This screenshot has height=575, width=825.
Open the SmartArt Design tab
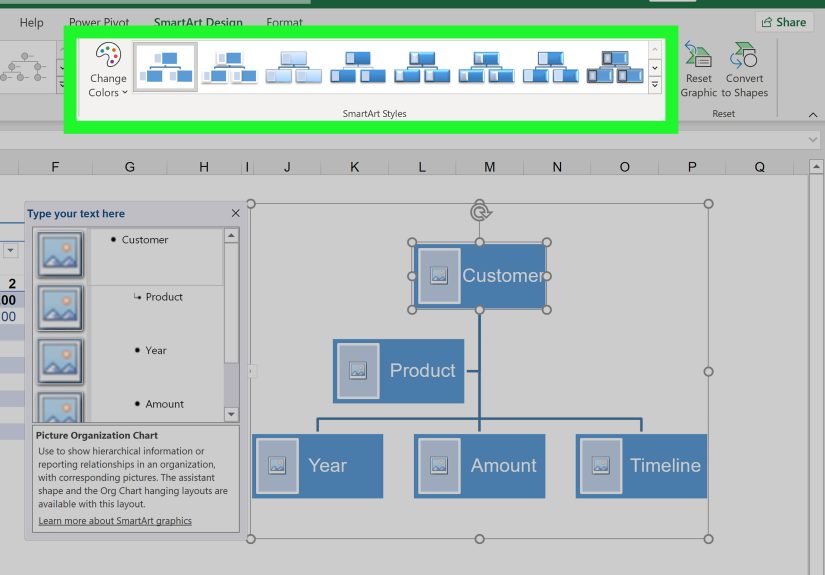click(198, 23)
